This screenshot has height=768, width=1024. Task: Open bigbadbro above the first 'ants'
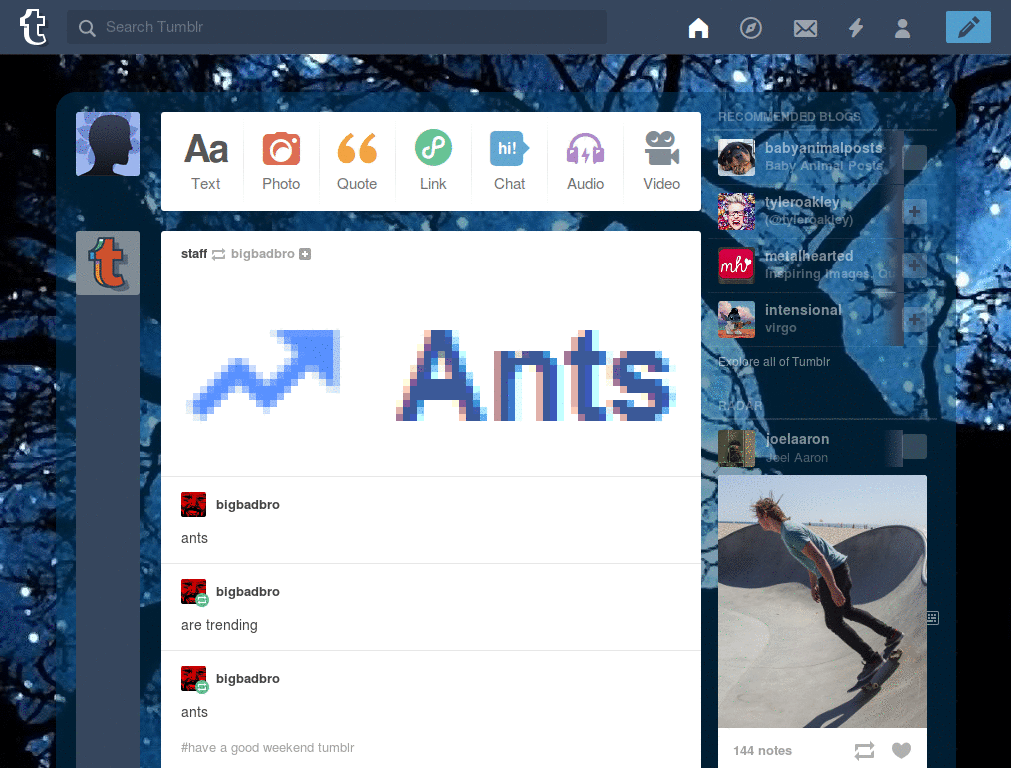coord(248,505)
